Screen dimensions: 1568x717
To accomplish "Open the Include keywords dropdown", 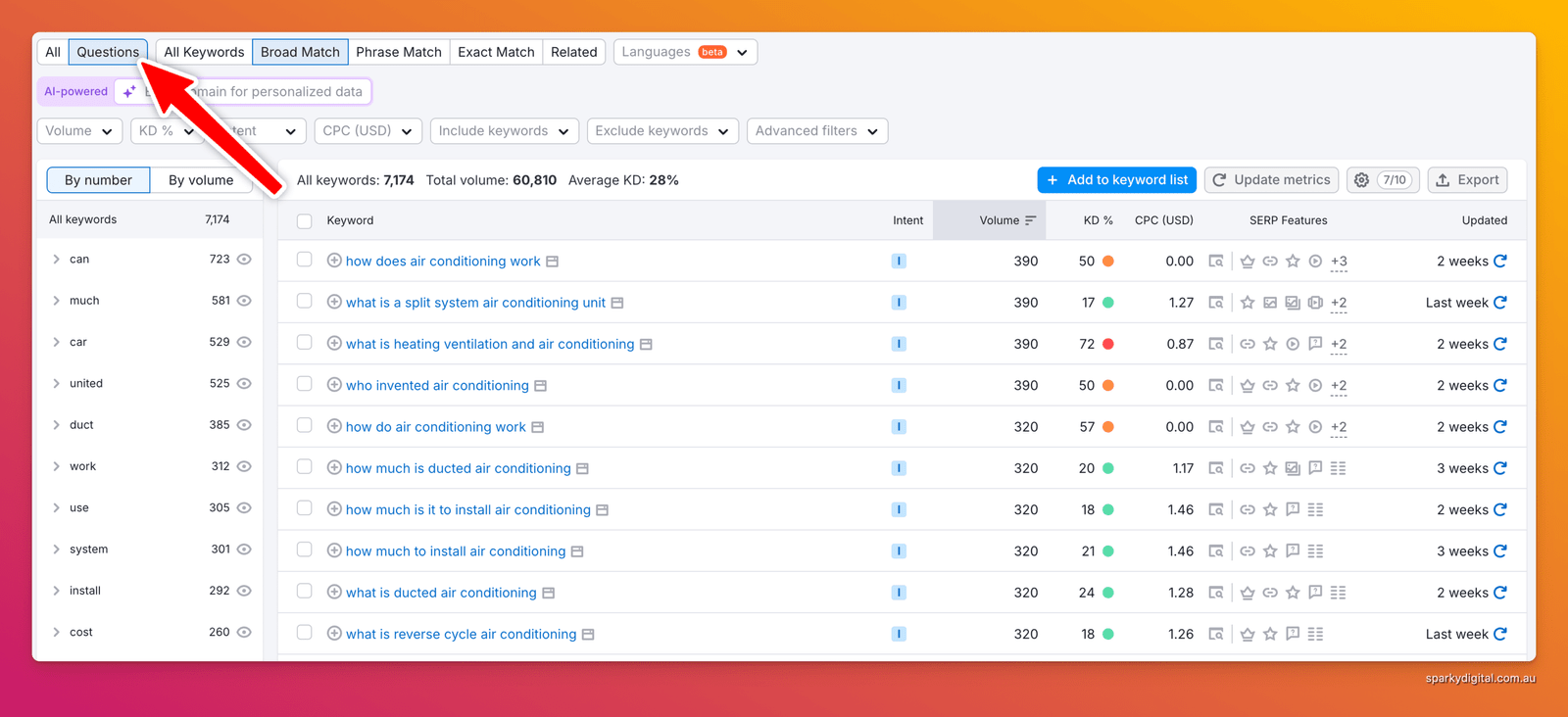I will click(504, 131).
